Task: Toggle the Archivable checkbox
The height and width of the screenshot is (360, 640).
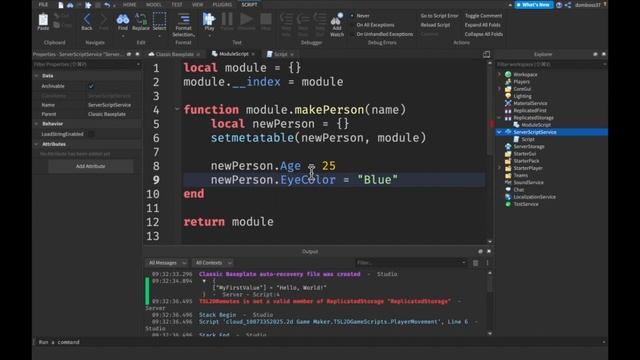Action: pyautogui.click(x=91, y=86)
